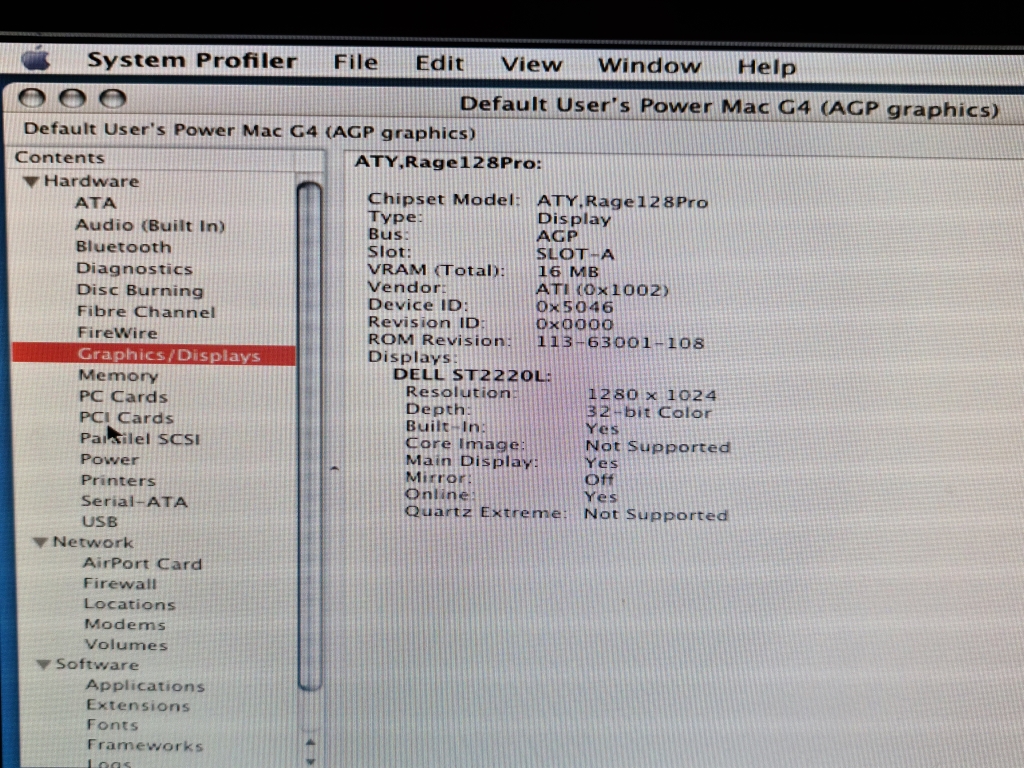The width and height of the screenshot is (1024, 768).
Task: Open the Window menu
Action: click(648, 66)
